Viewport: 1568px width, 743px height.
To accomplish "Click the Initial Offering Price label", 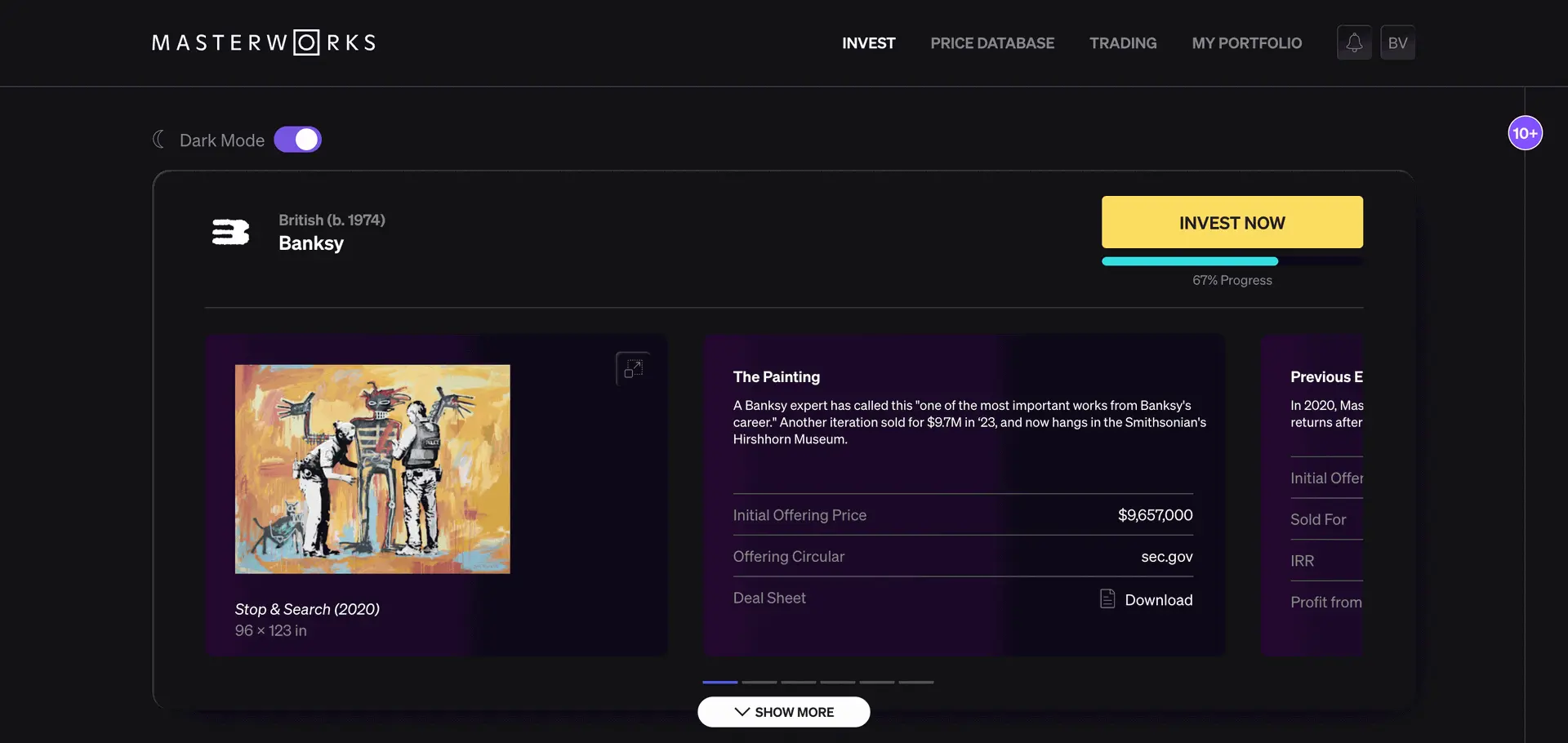I will (x=800, y=515).
